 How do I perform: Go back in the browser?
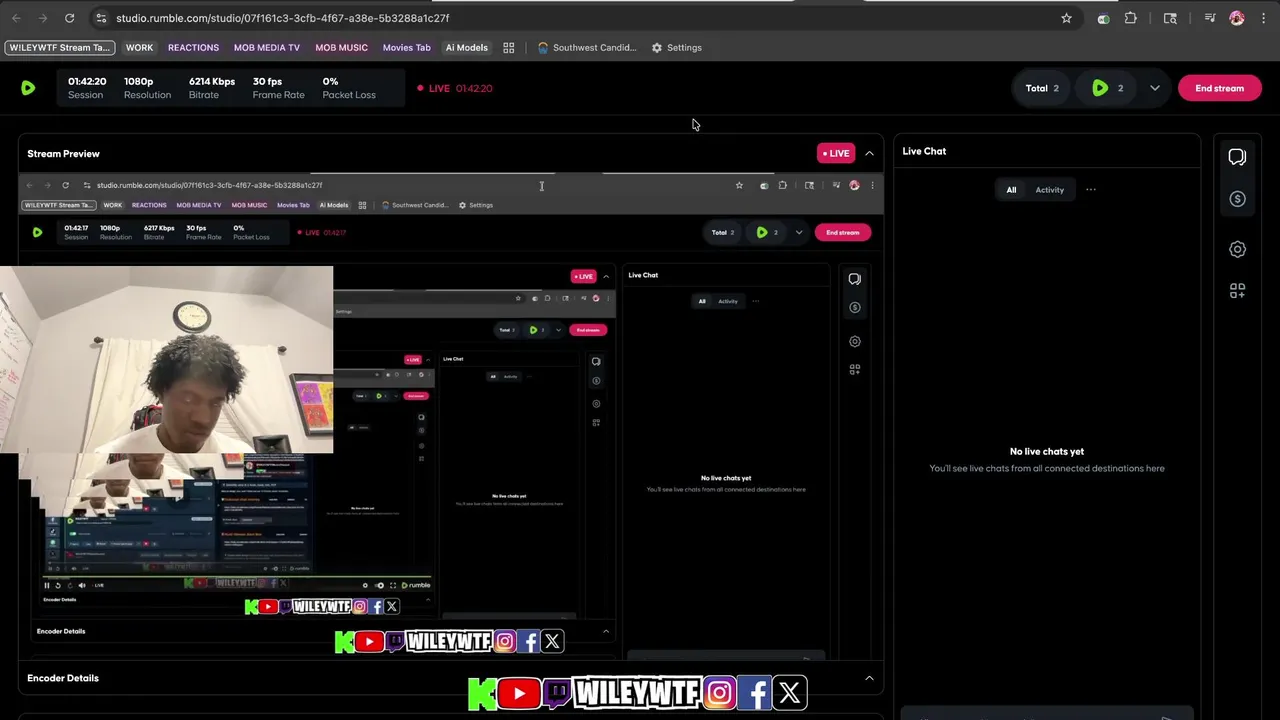tap(16, 18)
